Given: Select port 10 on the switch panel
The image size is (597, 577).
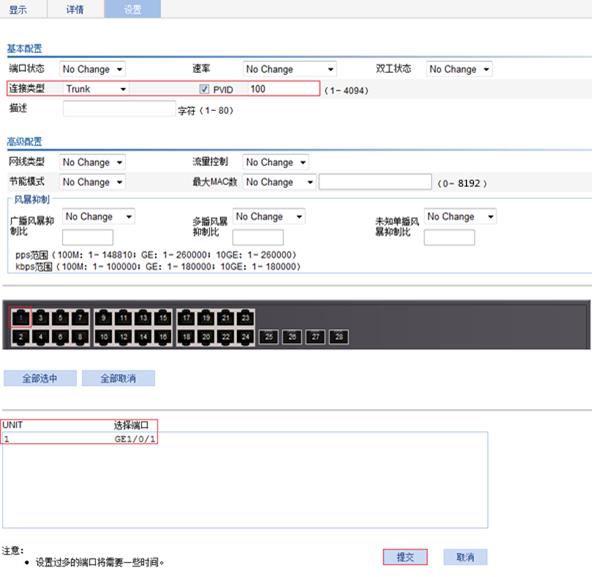Looking at the screenshot, I should (x=104, y=337).
